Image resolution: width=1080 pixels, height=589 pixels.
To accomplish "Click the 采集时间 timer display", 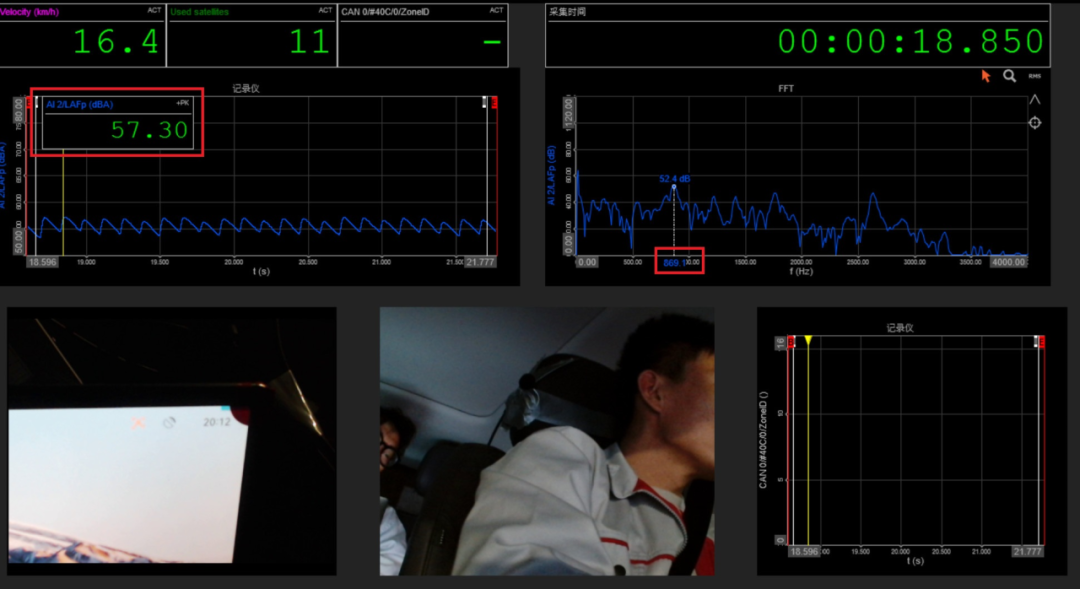I will pyautogui.click(x=798, y=36).
